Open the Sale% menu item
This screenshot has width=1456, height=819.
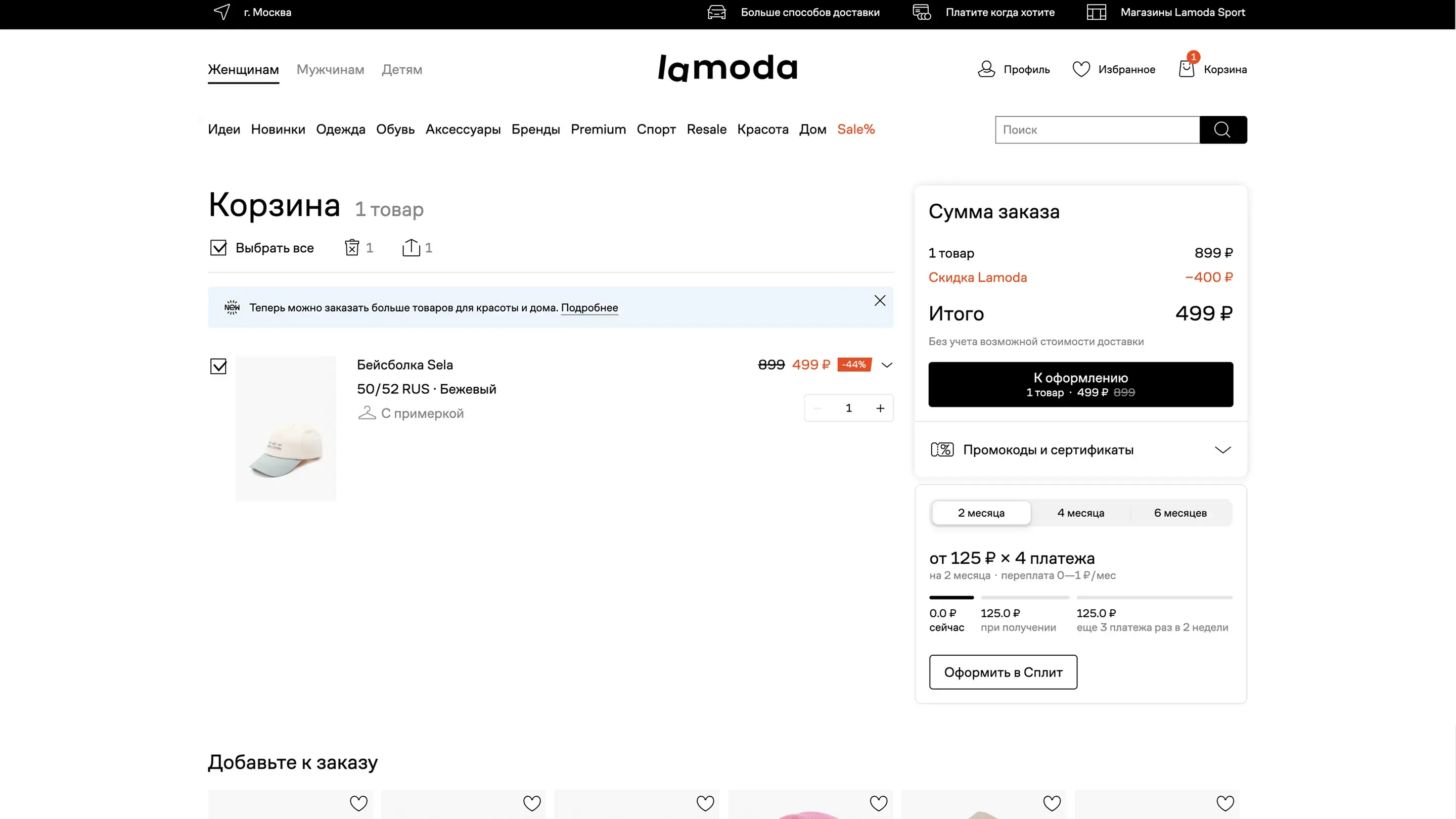855,129
